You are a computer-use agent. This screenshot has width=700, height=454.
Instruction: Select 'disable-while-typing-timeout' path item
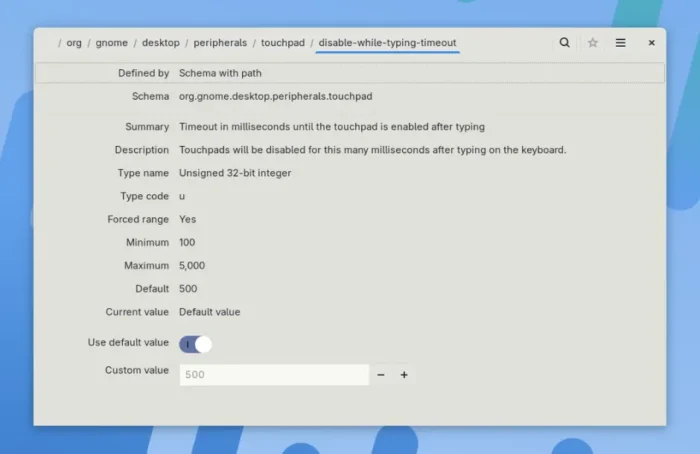click(x=387, y=43)
